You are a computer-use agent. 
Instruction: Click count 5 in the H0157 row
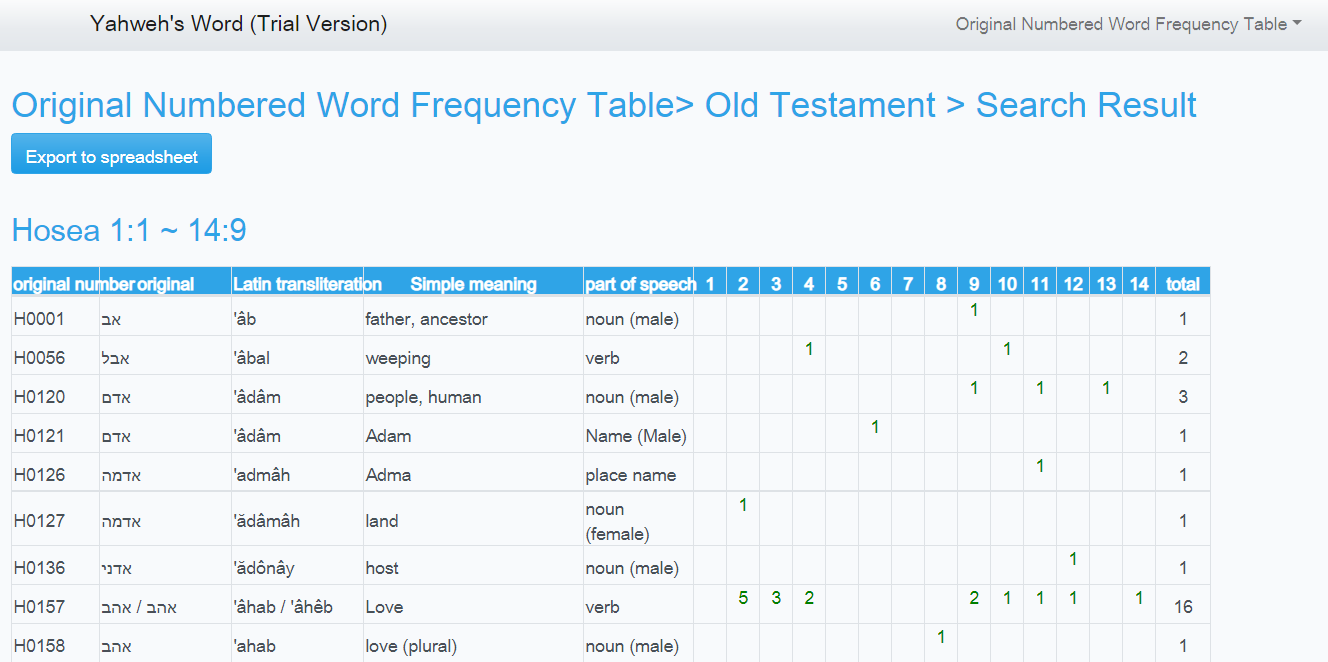(743, 598)
